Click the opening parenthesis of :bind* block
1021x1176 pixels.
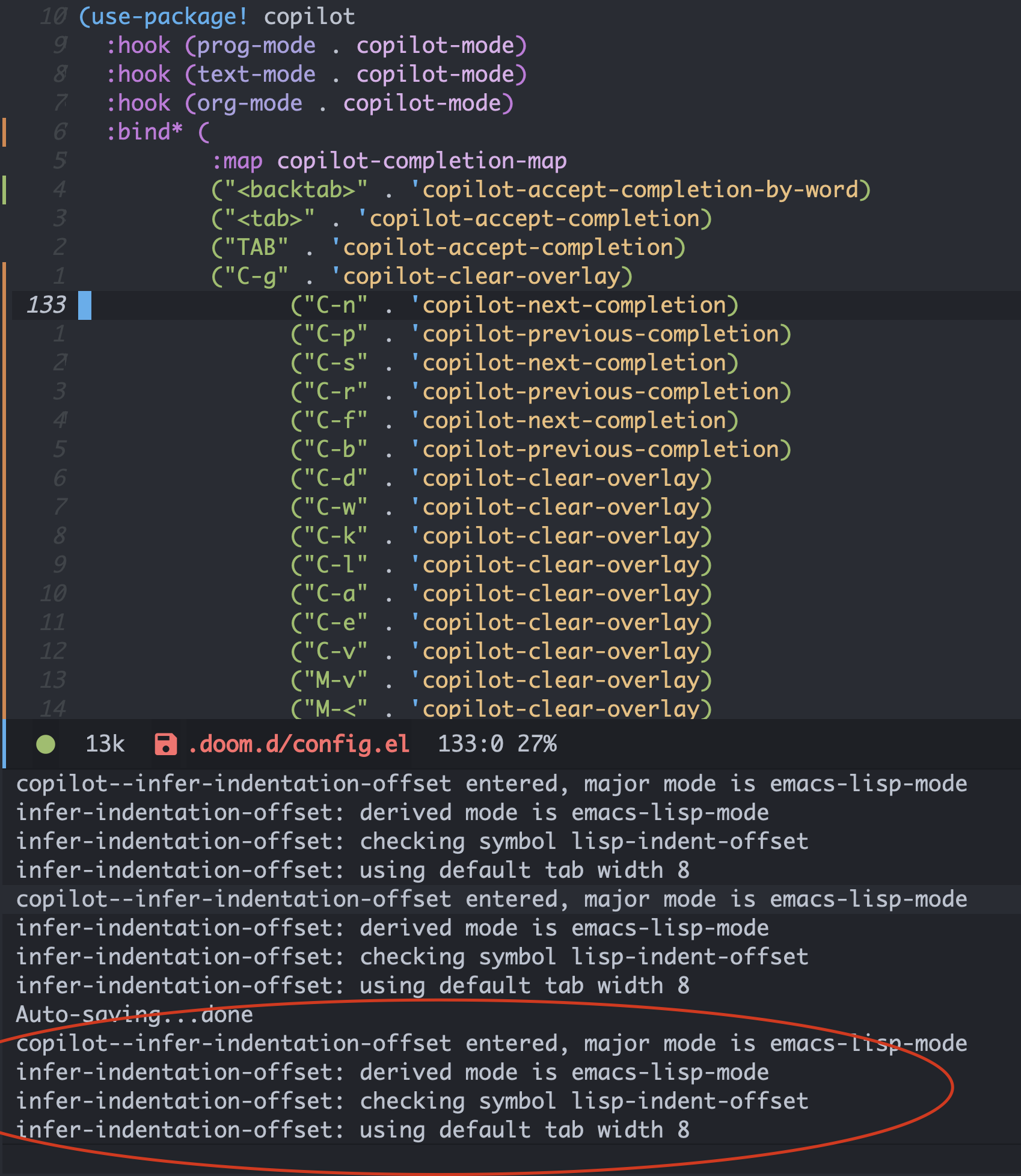[x=205, y=132]
